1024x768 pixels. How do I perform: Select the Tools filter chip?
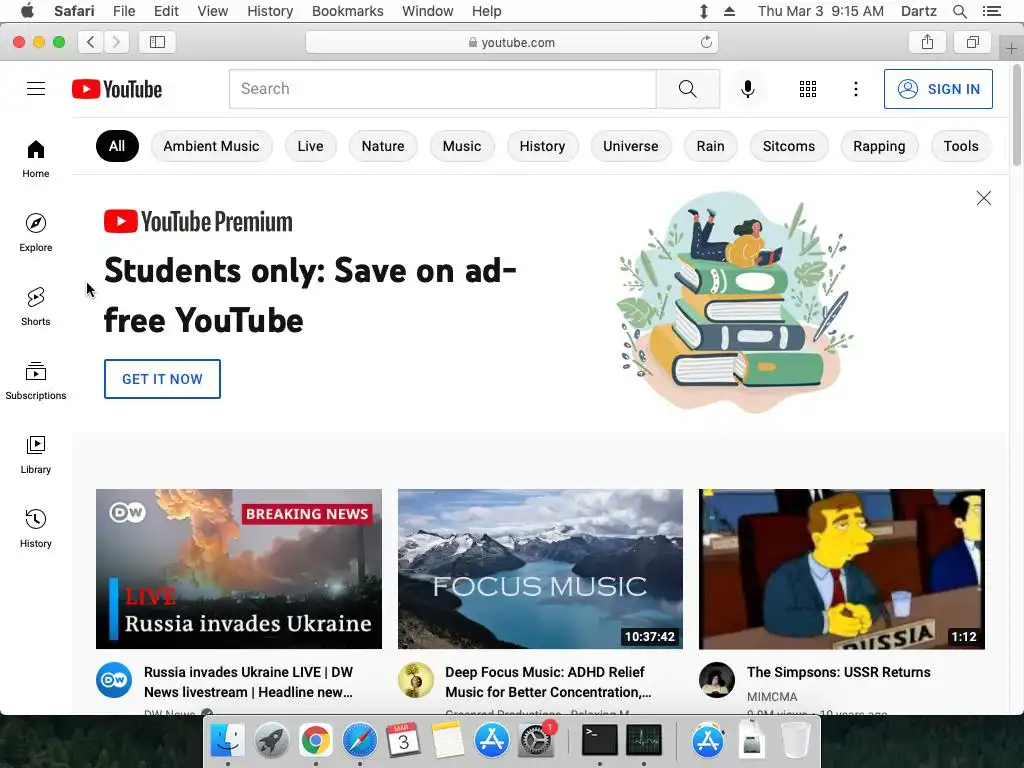tap(961, 146)
